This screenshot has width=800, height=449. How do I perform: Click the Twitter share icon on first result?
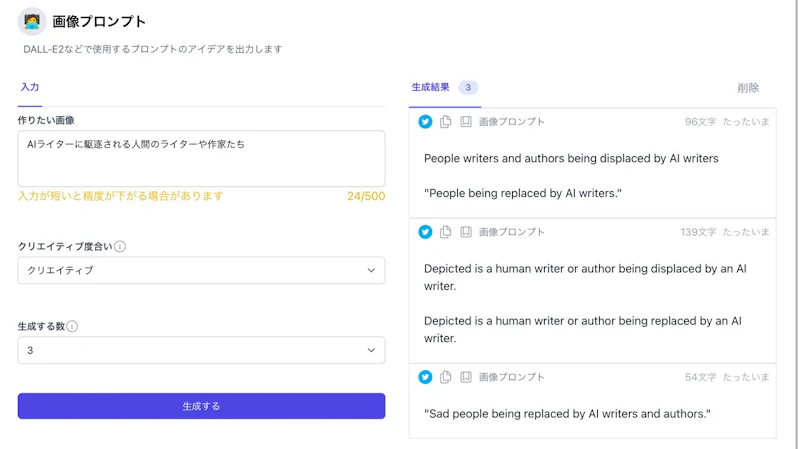tap(425, 122)
